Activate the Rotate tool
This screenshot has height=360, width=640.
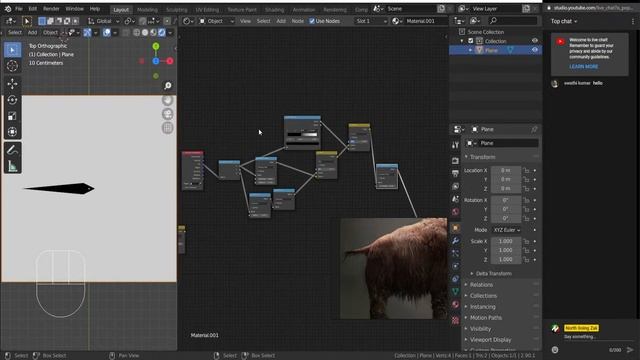[12, 100]
